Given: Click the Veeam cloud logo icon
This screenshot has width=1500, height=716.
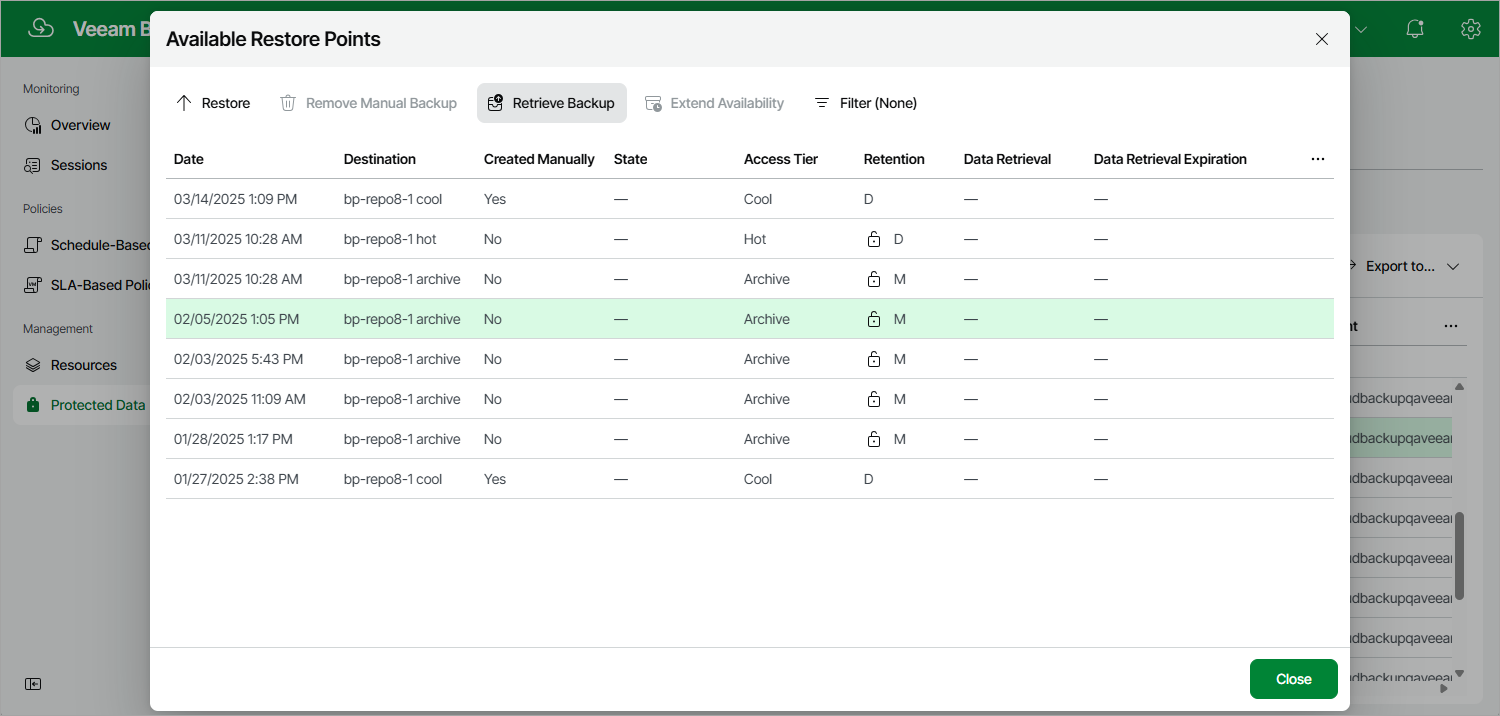Looking at the screenshot, I should coord(41,29).
